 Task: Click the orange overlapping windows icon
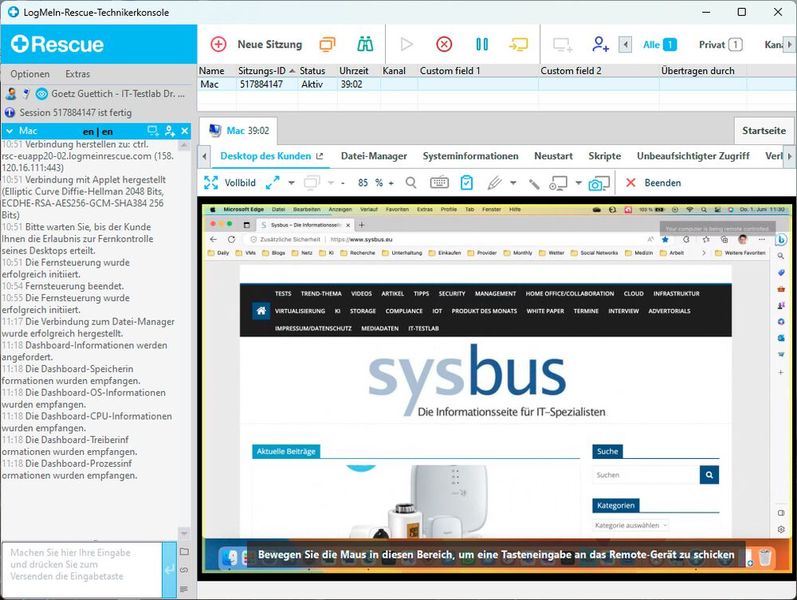327,44
